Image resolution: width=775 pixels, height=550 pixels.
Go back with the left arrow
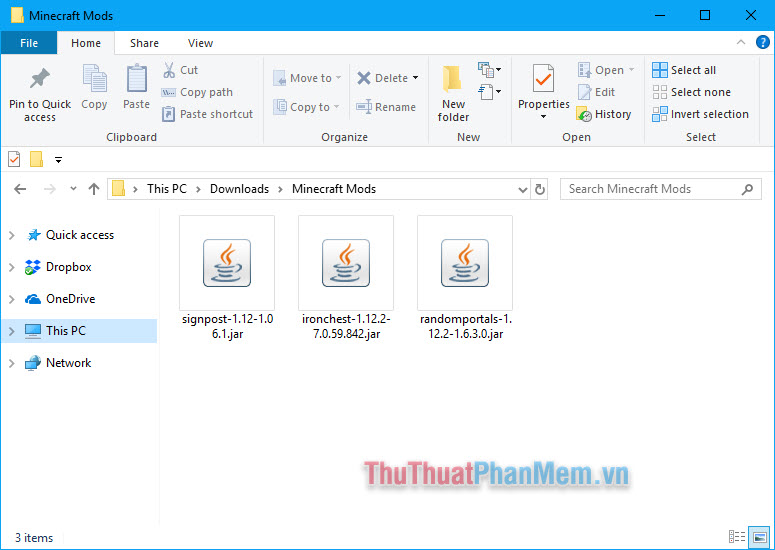click(20, 189)
